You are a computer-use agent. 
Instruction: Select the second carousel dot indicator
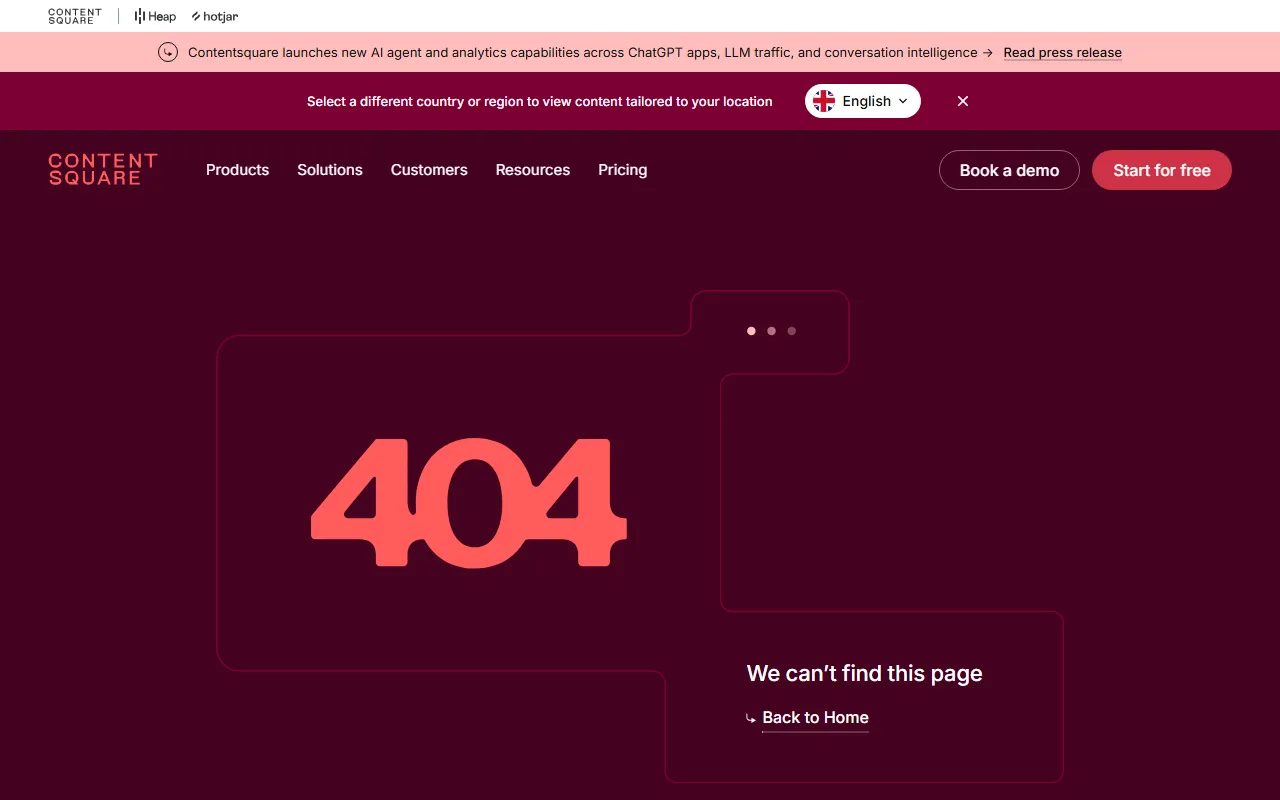pos(771,331)
